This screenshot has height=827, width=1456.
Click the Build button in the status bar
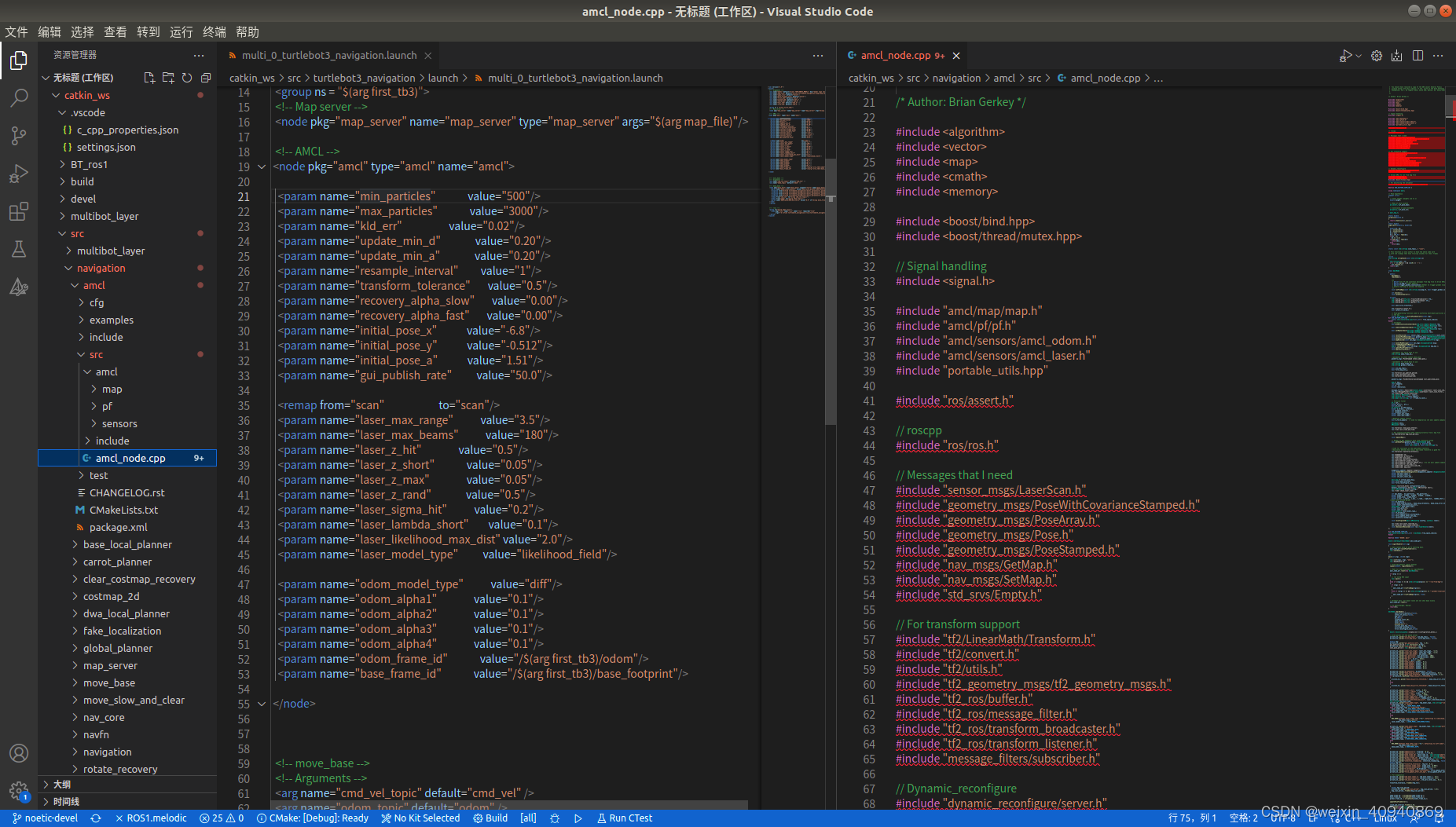pos(490,818)
